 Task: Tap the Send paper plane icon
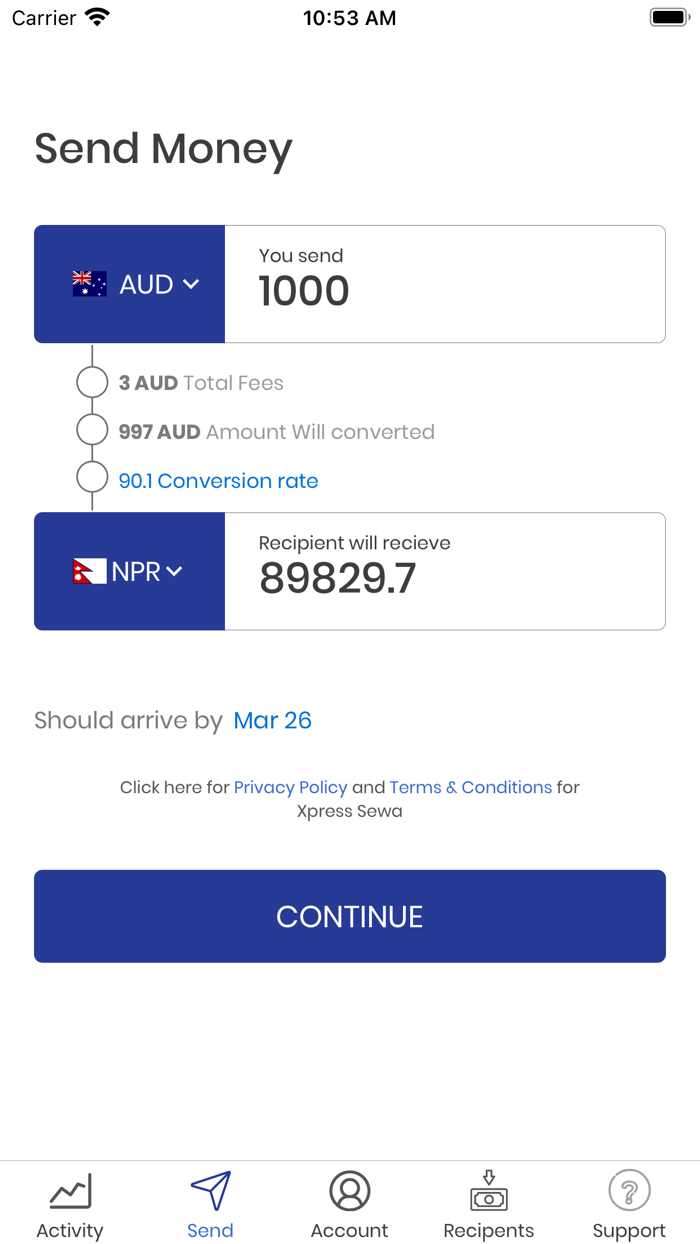click(x=210, y=1191)
